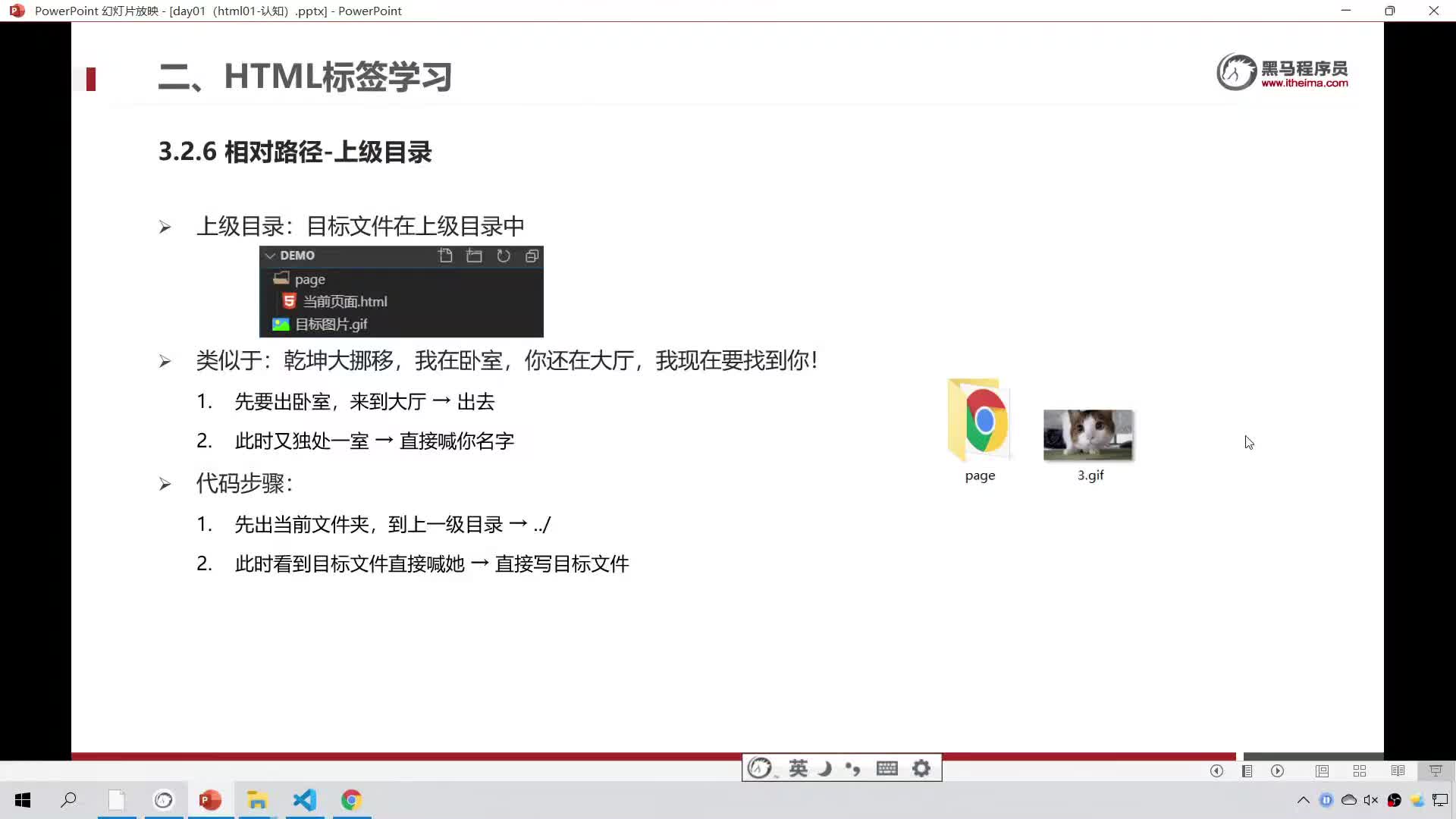Viewport: 1456px width, 819px height.
Task: Click the new file icon in DEMO header
Action: click(x=445, y=256)
